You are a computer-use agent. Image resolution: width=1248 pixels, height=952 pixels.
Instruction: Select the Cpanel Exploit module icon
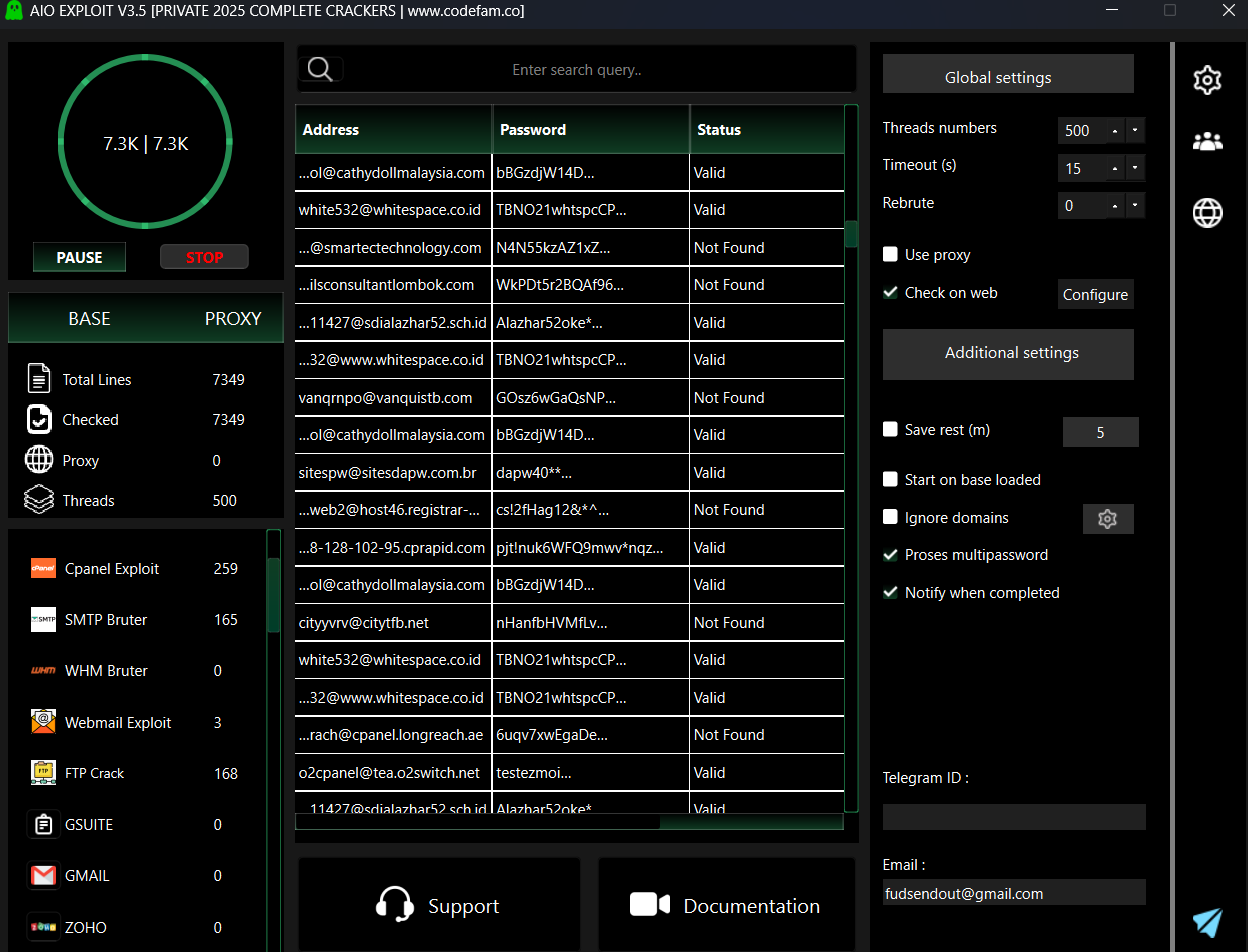[43, 568]
